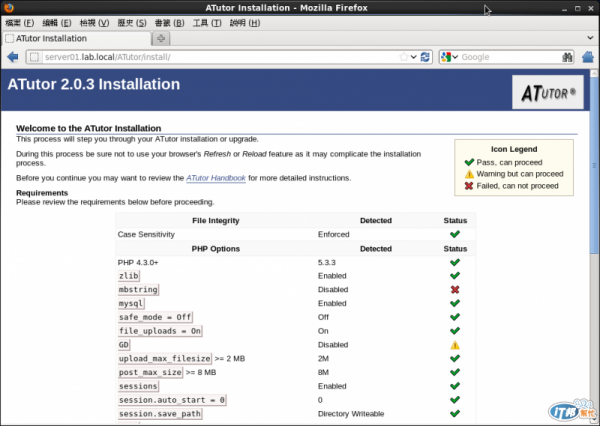
Task: Select the ATutor Installation tab
Action: tap(77, 38)
